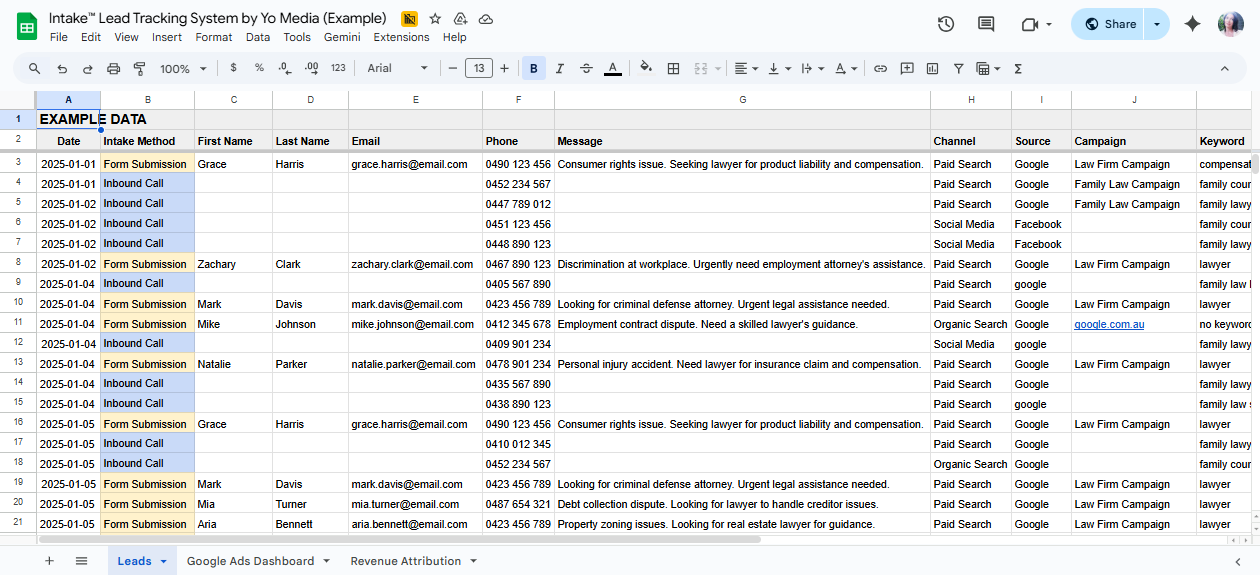Image resolution: width=1260 pixels, height=575 pixels.
Task: Open the Arial font dropdown
Action: coord(397,69)
